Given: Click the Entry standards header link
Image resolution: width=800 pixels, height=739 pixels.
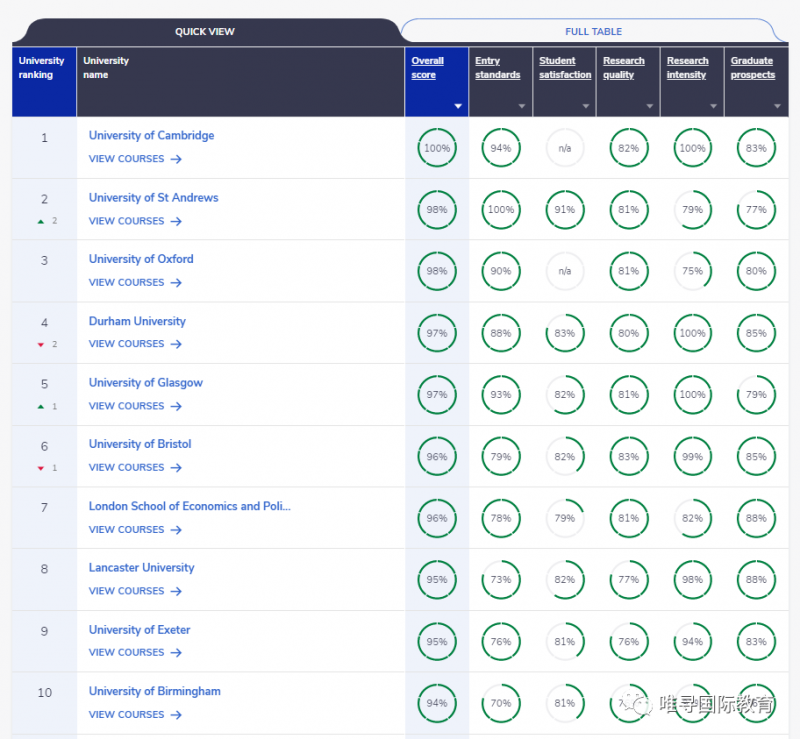Looking at the screenshot, I should (497, 67).
